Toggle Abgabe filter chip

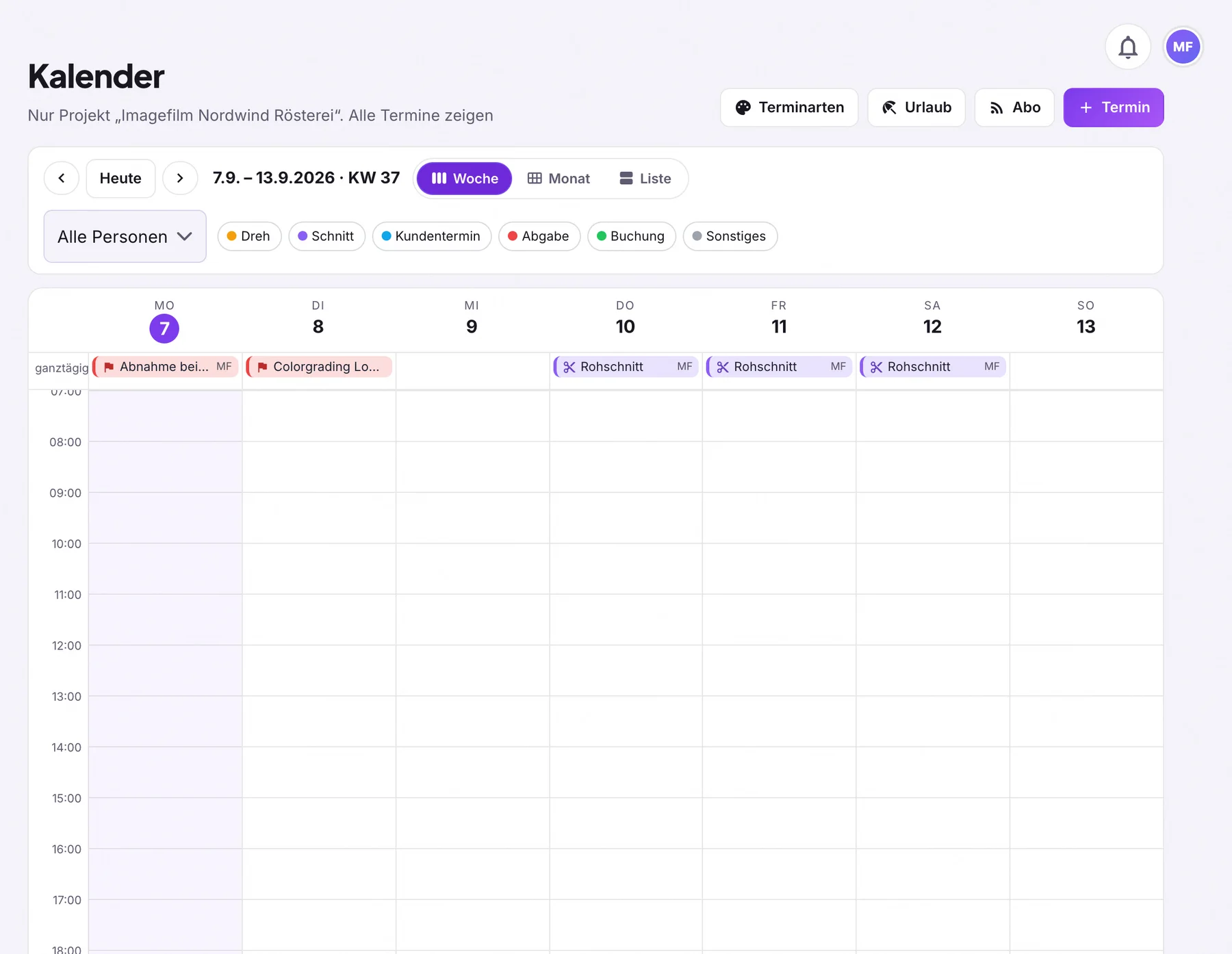(539, 236)
